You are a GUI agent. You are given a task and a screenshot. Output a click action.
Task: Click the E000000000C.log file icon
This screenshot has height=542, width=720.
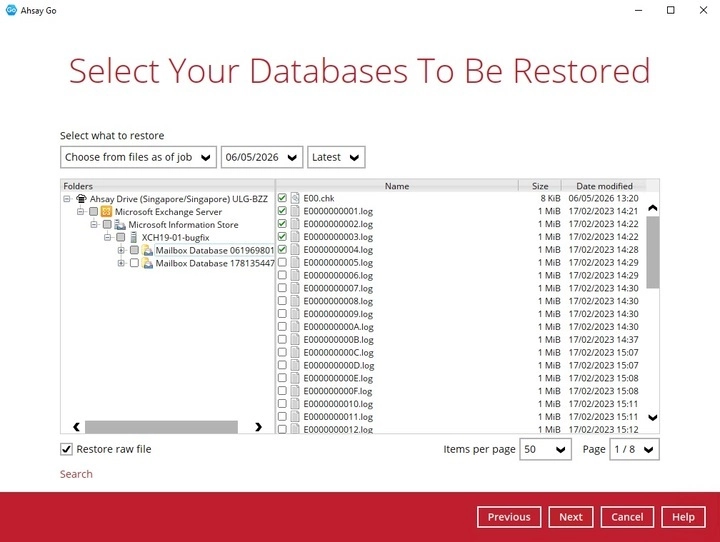point(295,353)
